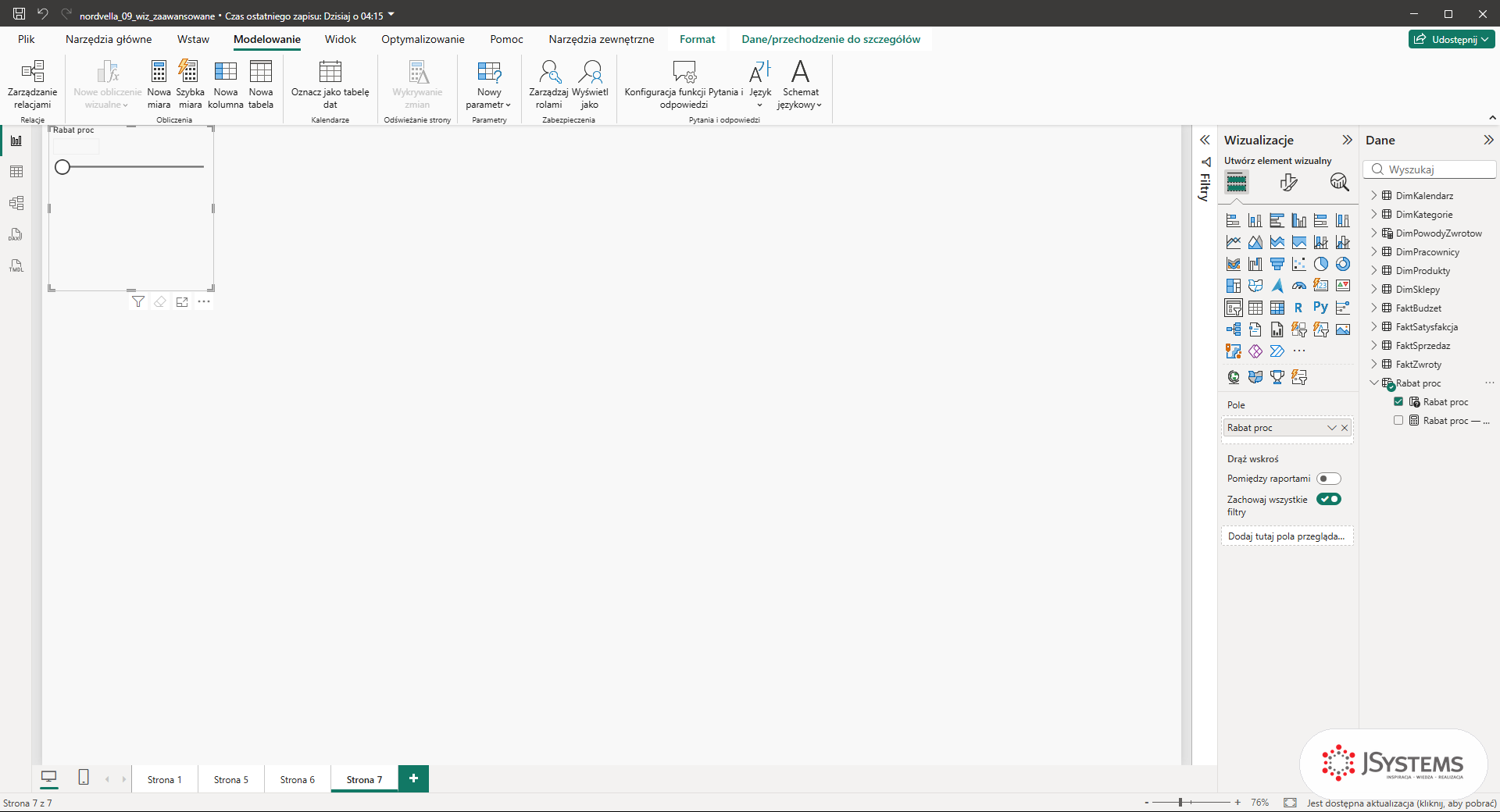Select the Python visual icon
Screen dimensions: 1500x812
click(x=1320, y=308)
